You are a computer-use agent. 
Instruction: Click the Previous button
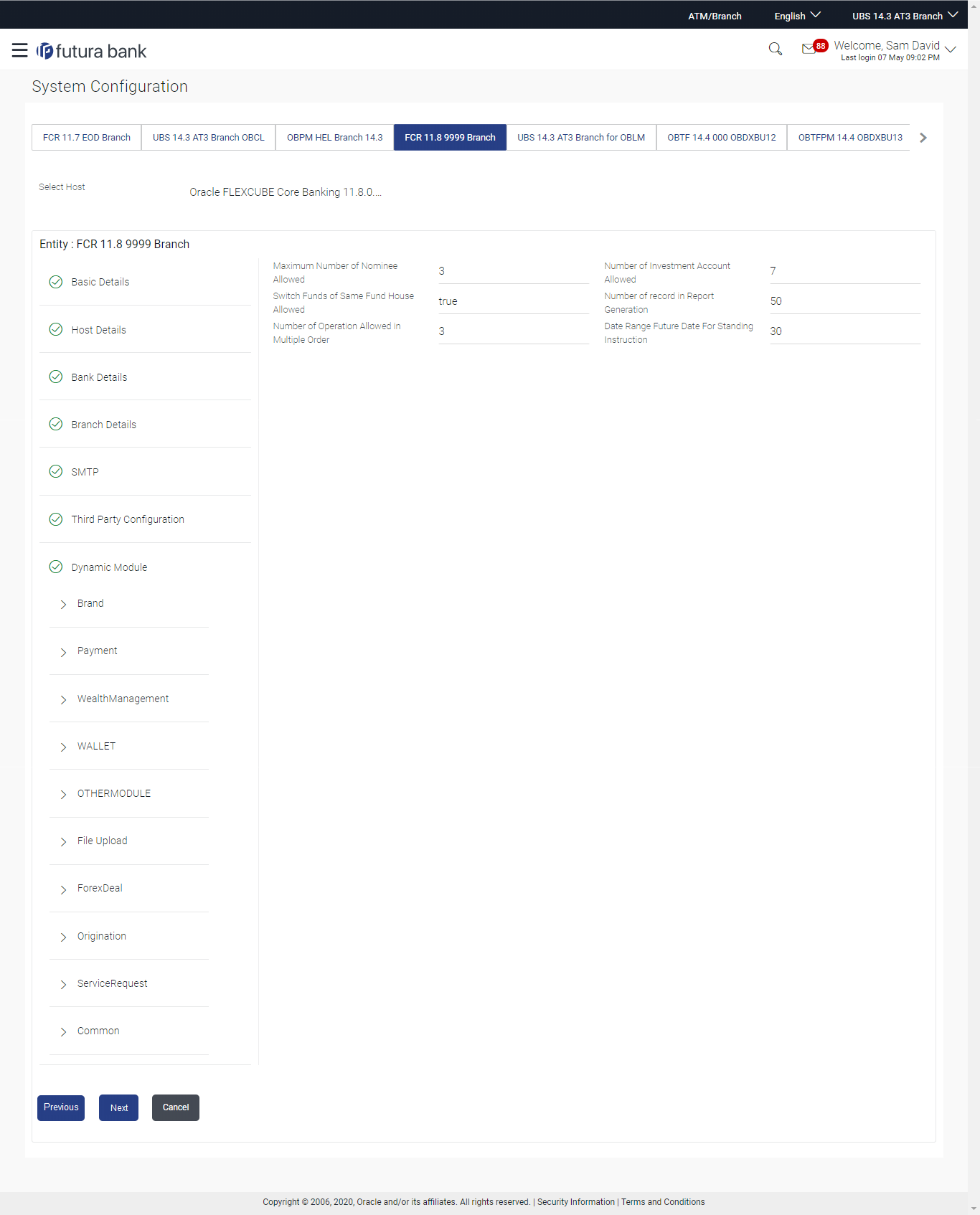pyautogui.click(x=61, y=1107)
